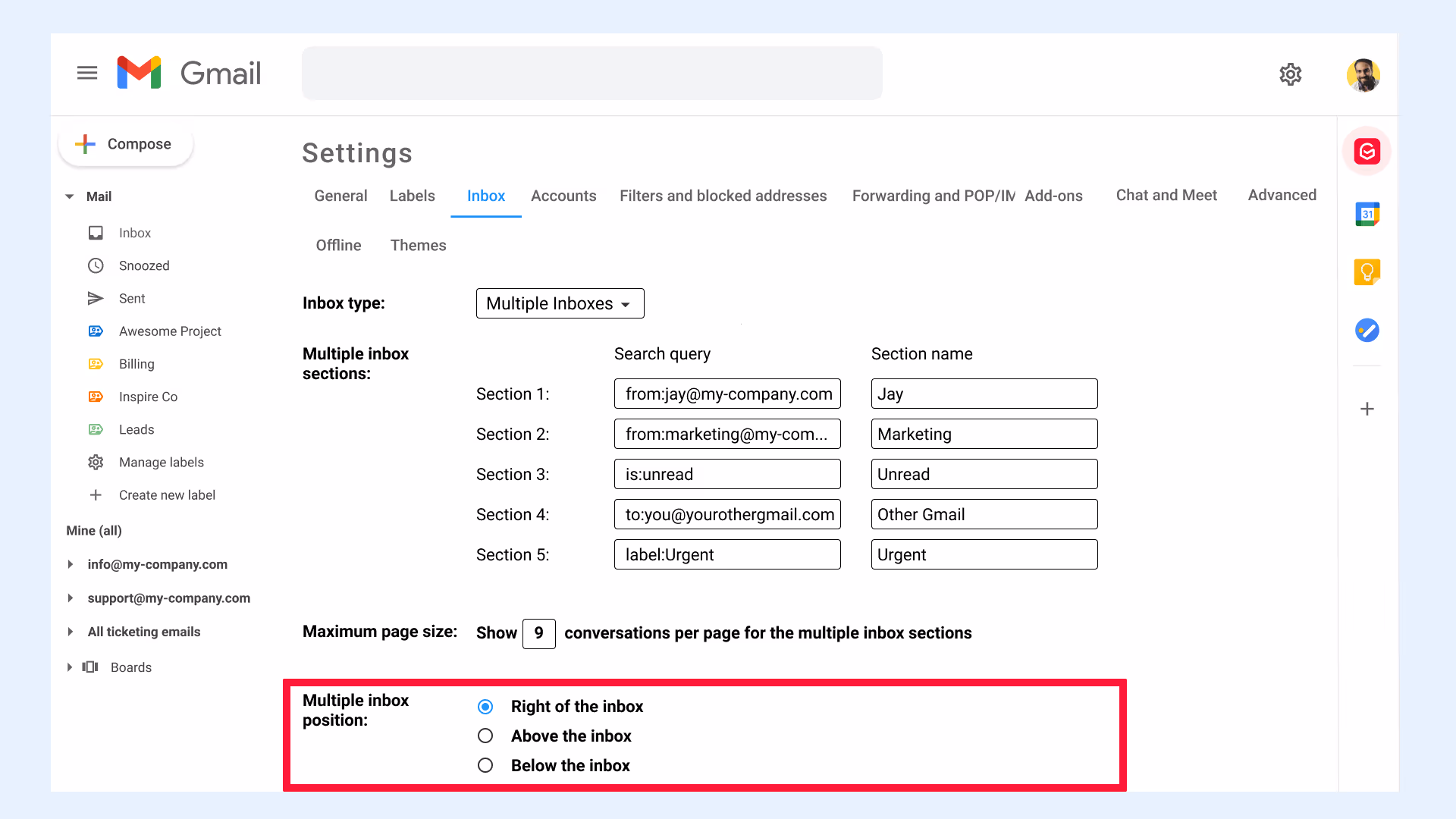Open the Inbox type Multiple Inboxes dropdown
Image resolution: width=1456 pixels, height=819 pixels.
click(x=560, y=303)
